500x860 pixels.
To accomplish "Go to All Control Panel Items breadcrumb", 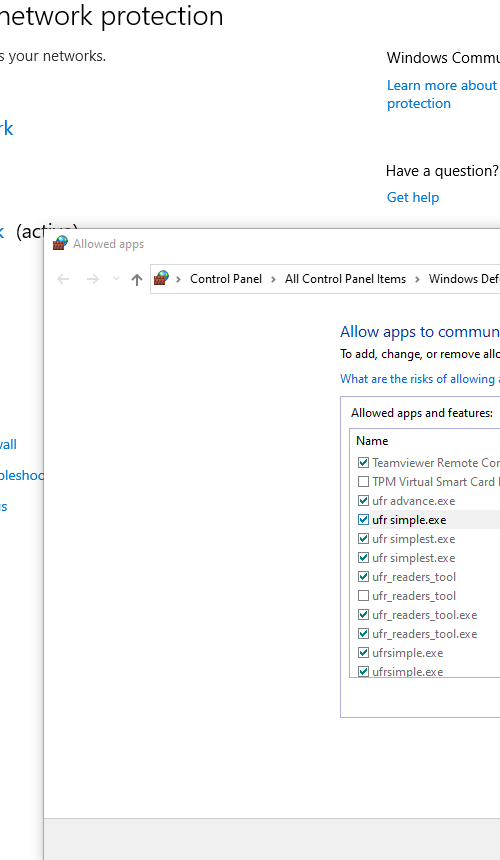I will click(345, 279).
